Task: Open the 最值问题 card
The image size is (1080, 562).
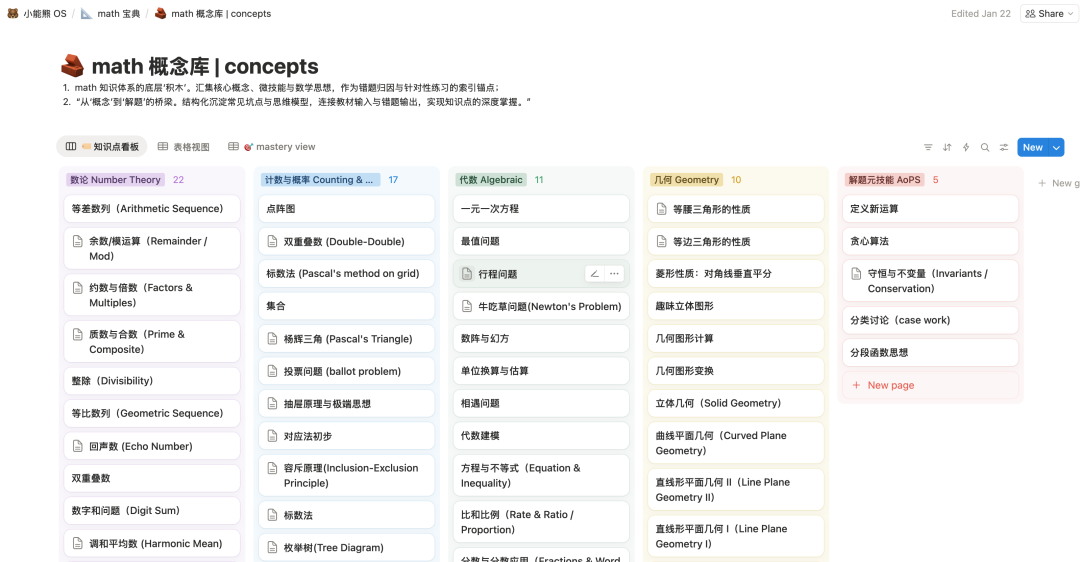Action: pyautogui.click(x=541, y=241)
